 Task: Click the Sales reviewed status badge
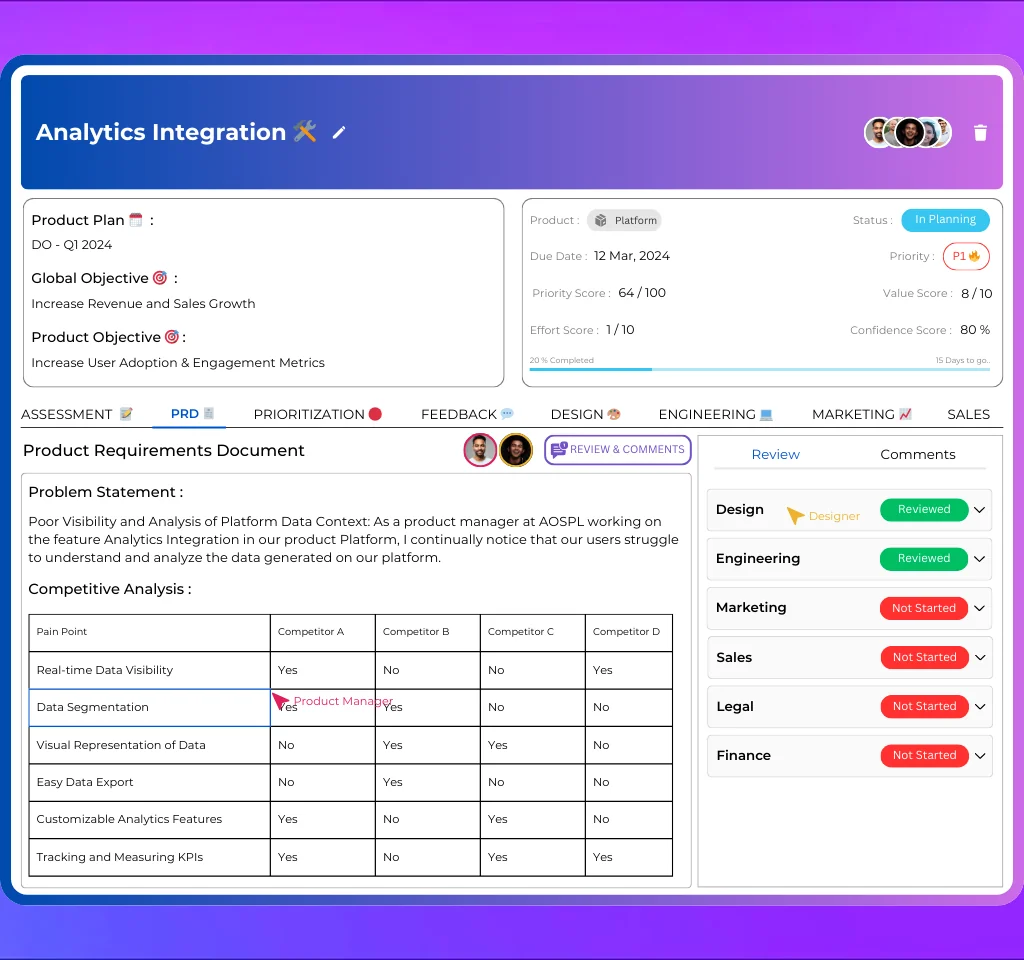924,657
